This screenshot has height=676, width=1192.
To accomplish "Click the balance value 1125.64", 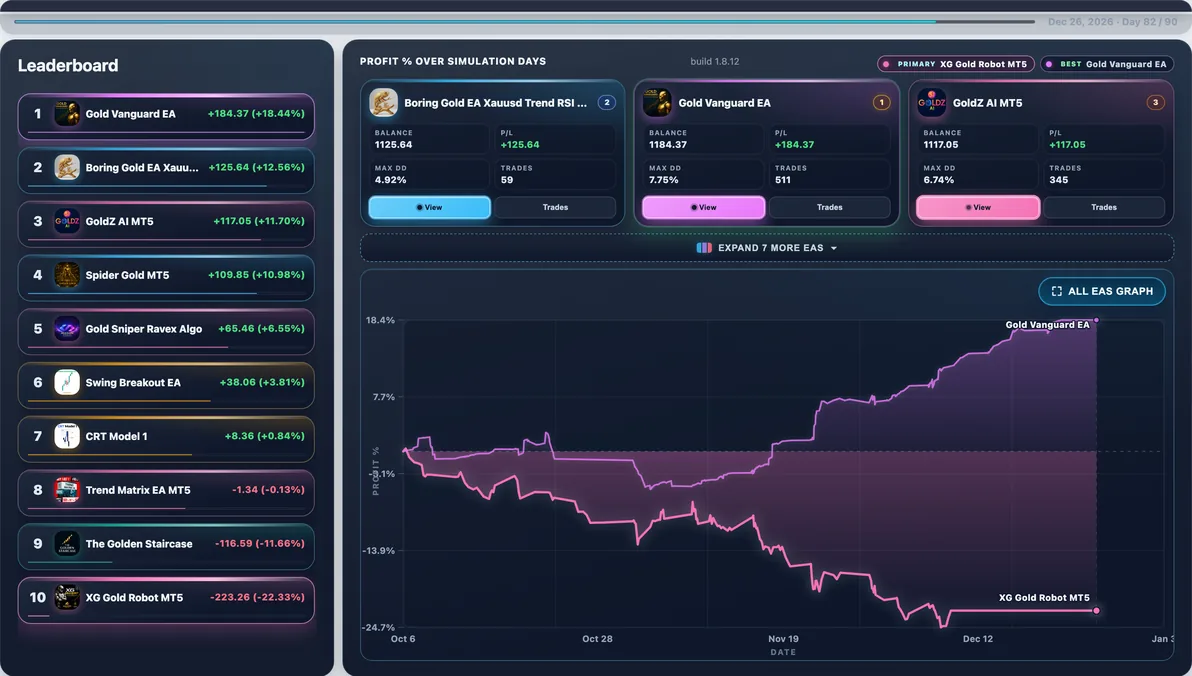I will 394,144.
